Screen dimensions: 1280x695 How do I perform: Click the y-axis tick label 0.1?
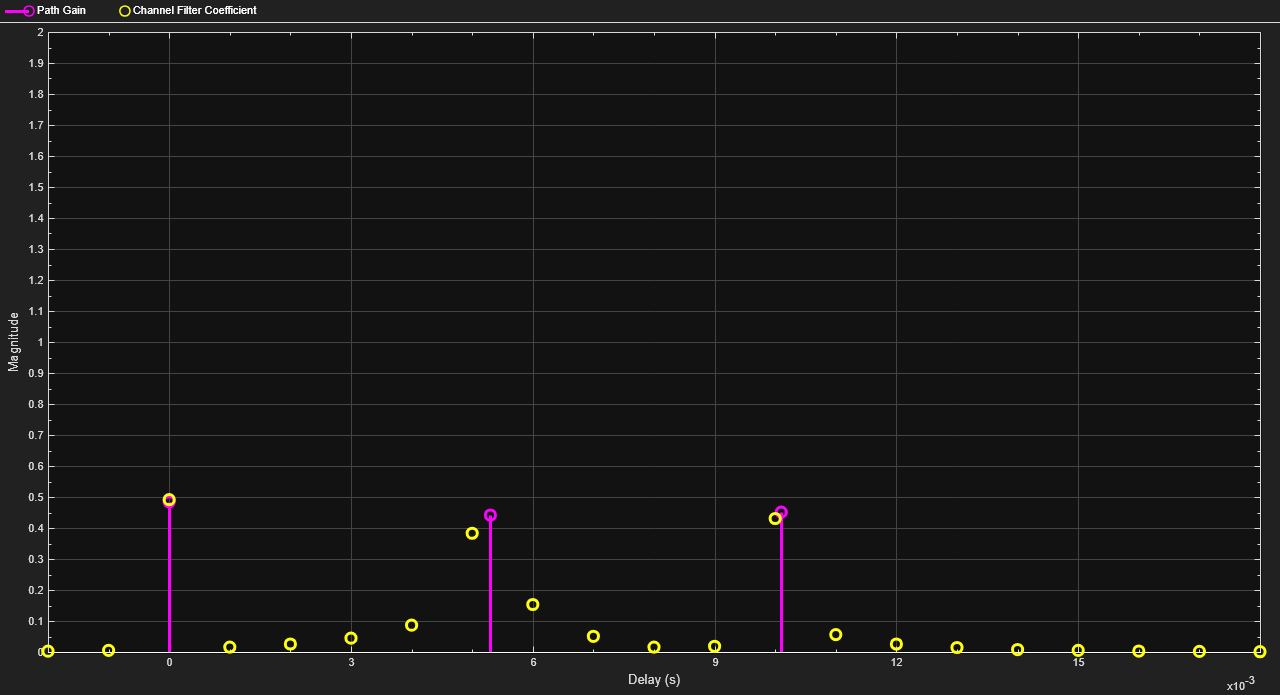tap(37, 621)
